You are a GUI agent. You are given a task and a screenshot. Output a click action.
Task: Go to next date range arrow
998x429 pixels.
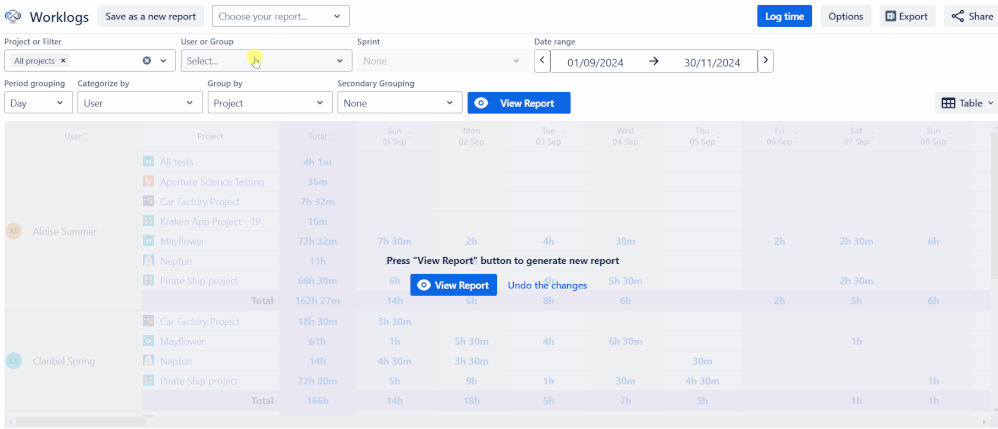pos(766,61)
